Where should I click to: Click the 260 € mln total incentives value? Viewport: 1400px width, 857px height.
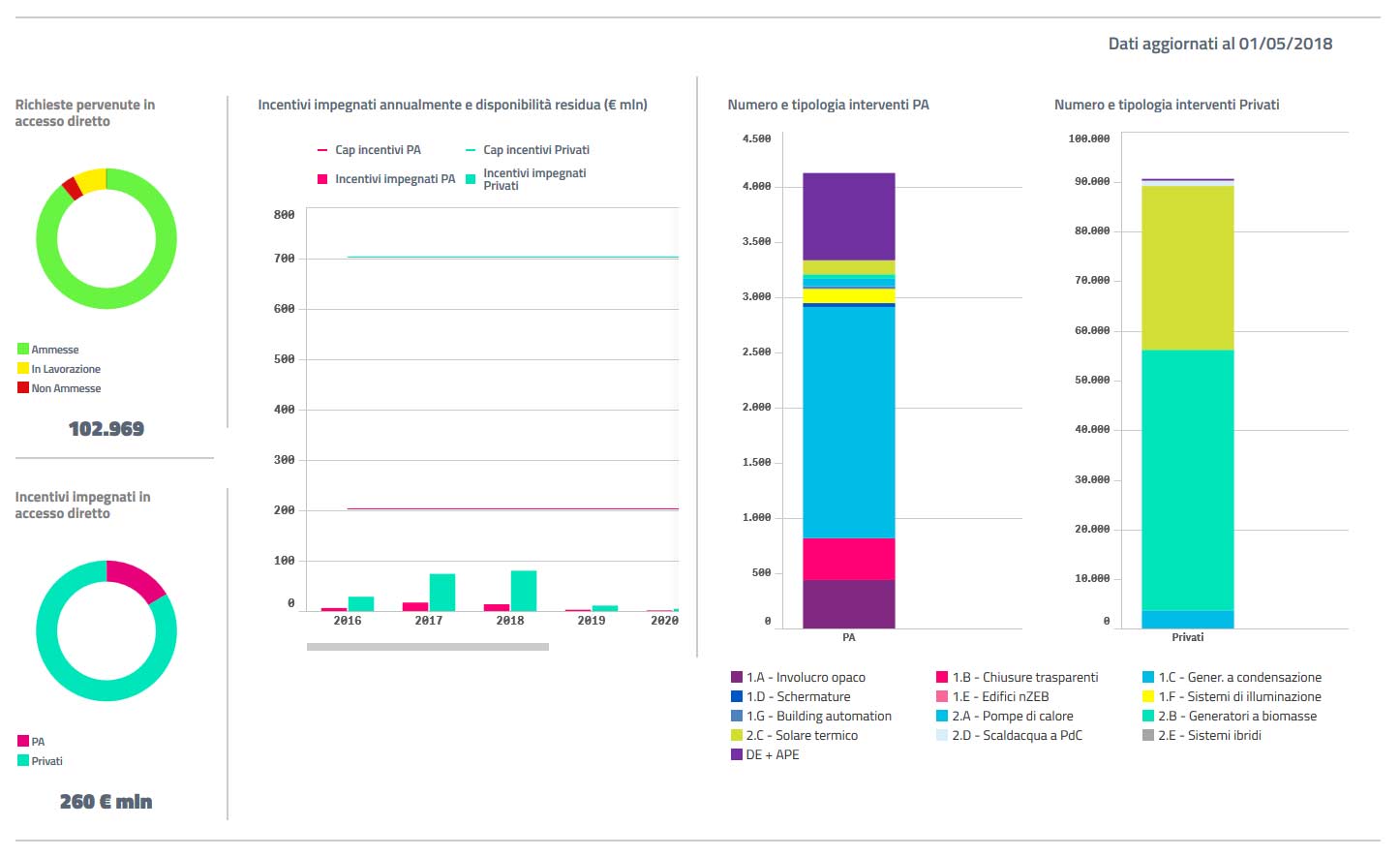[x=107, y=802]
